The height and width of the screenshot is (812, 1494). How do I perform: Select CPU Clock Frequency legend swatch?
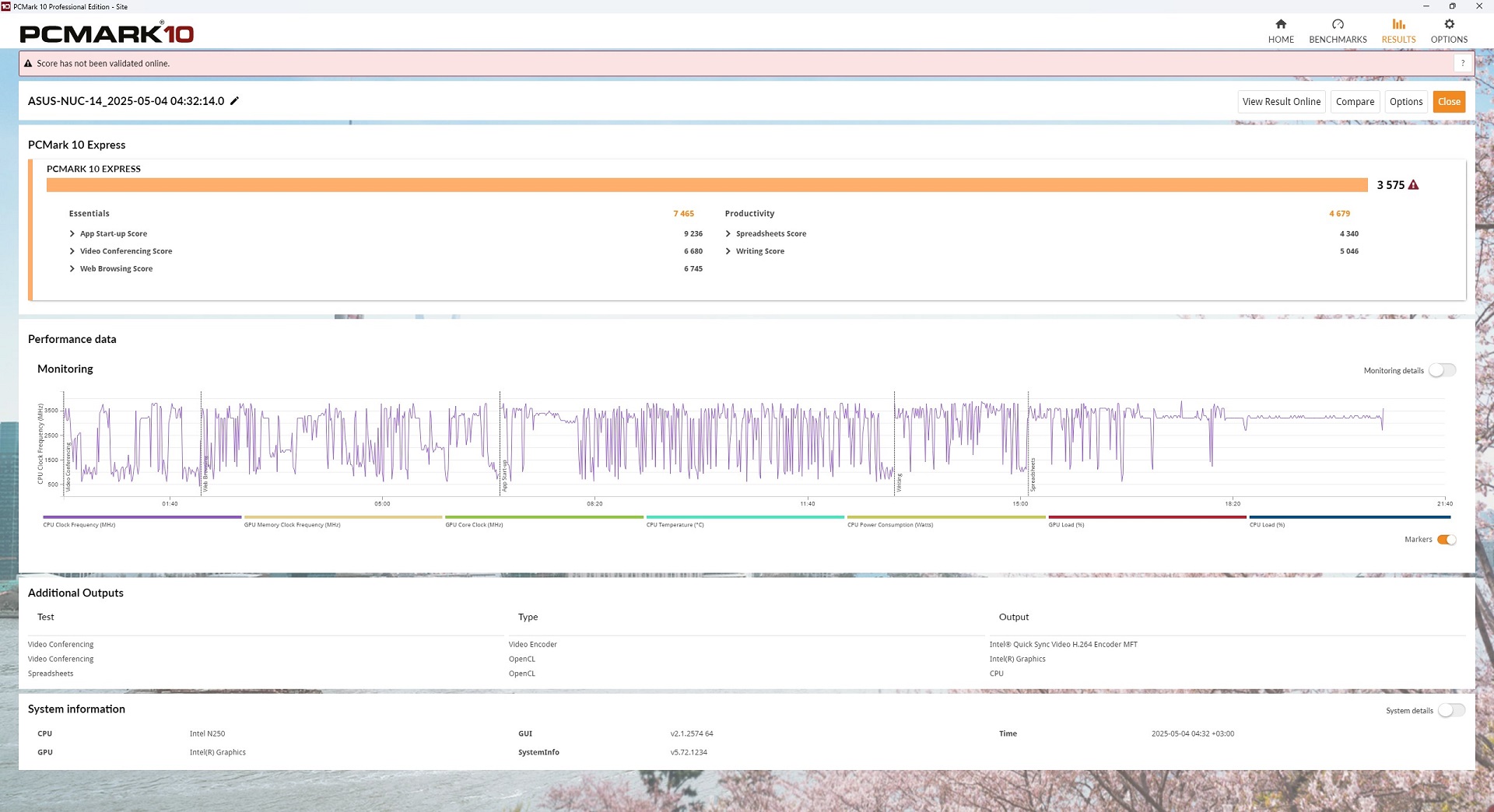point(142,517)
